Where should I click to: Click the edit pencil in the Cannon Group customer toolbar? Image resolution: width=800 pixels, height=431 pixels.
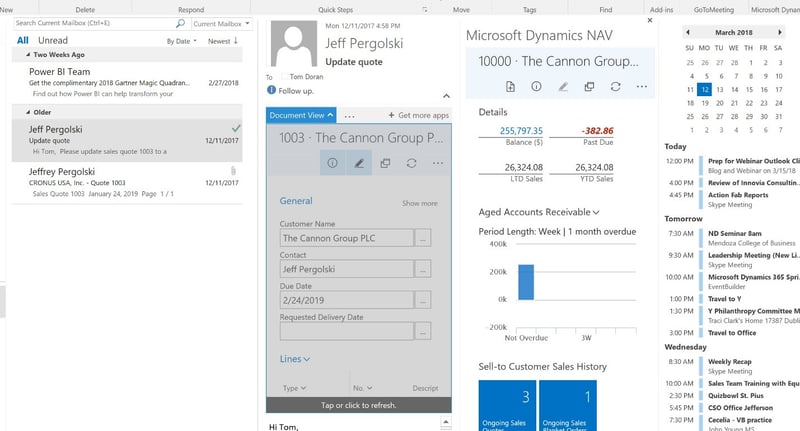[563, 87]
